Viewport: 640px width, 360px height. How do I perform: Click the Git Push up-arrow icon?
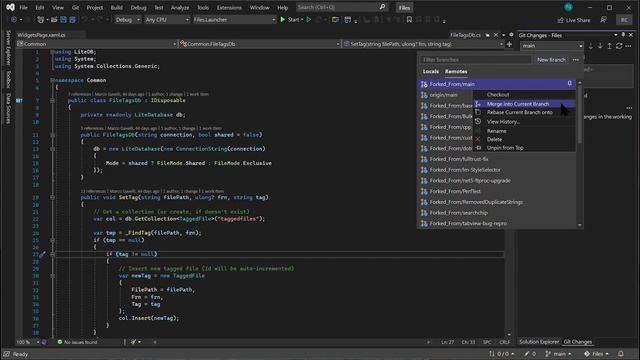(609, 46)
